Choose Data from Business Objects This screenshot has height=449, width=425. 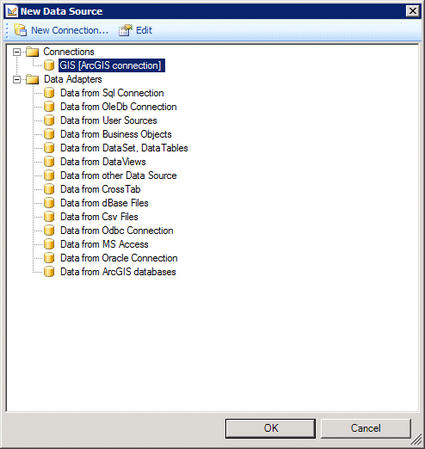tap(116, 134)
